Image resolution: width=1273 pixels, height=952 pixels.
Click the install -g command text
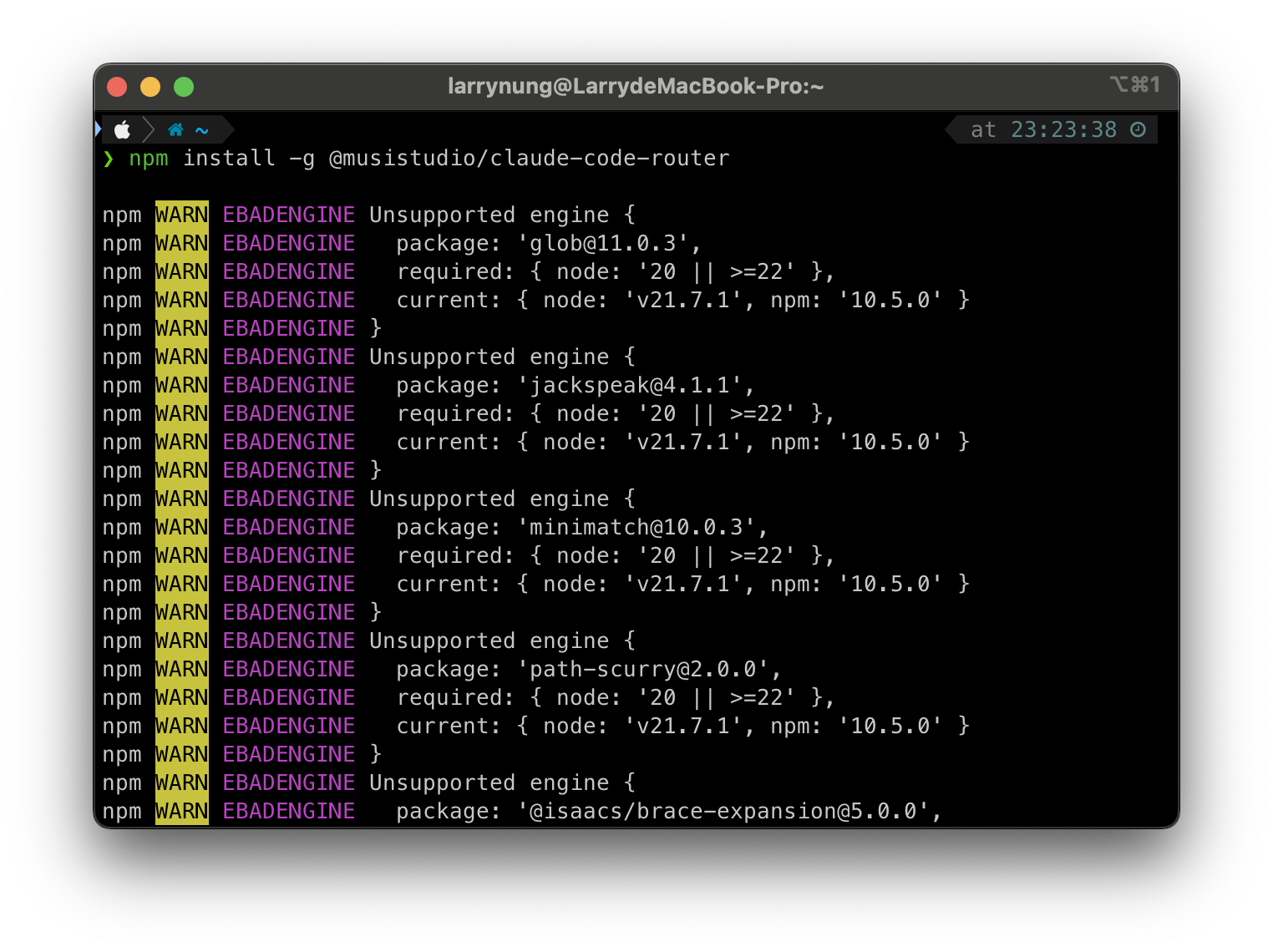249,158
